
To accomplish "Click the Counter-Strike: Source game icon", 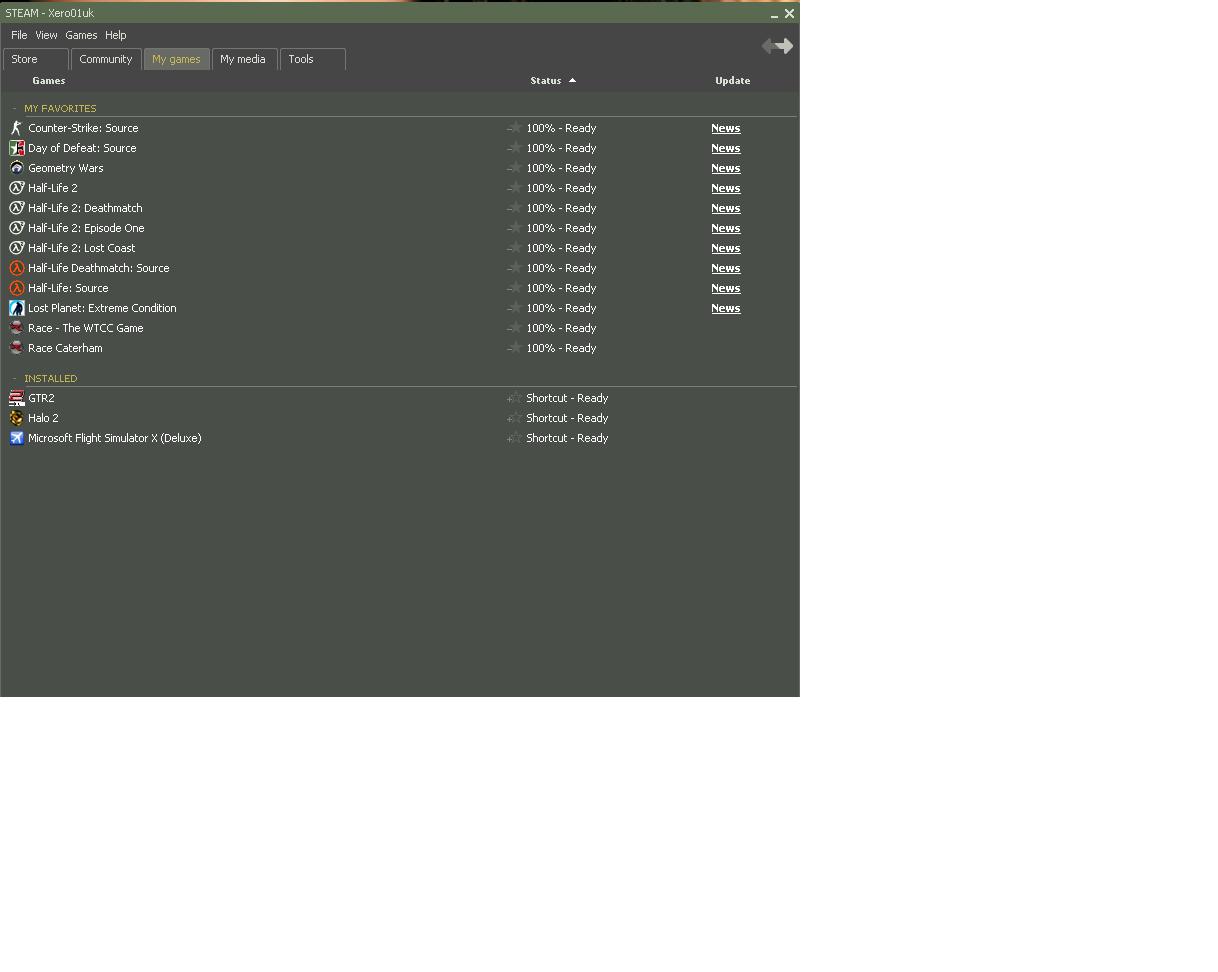I will click(16, 128).
